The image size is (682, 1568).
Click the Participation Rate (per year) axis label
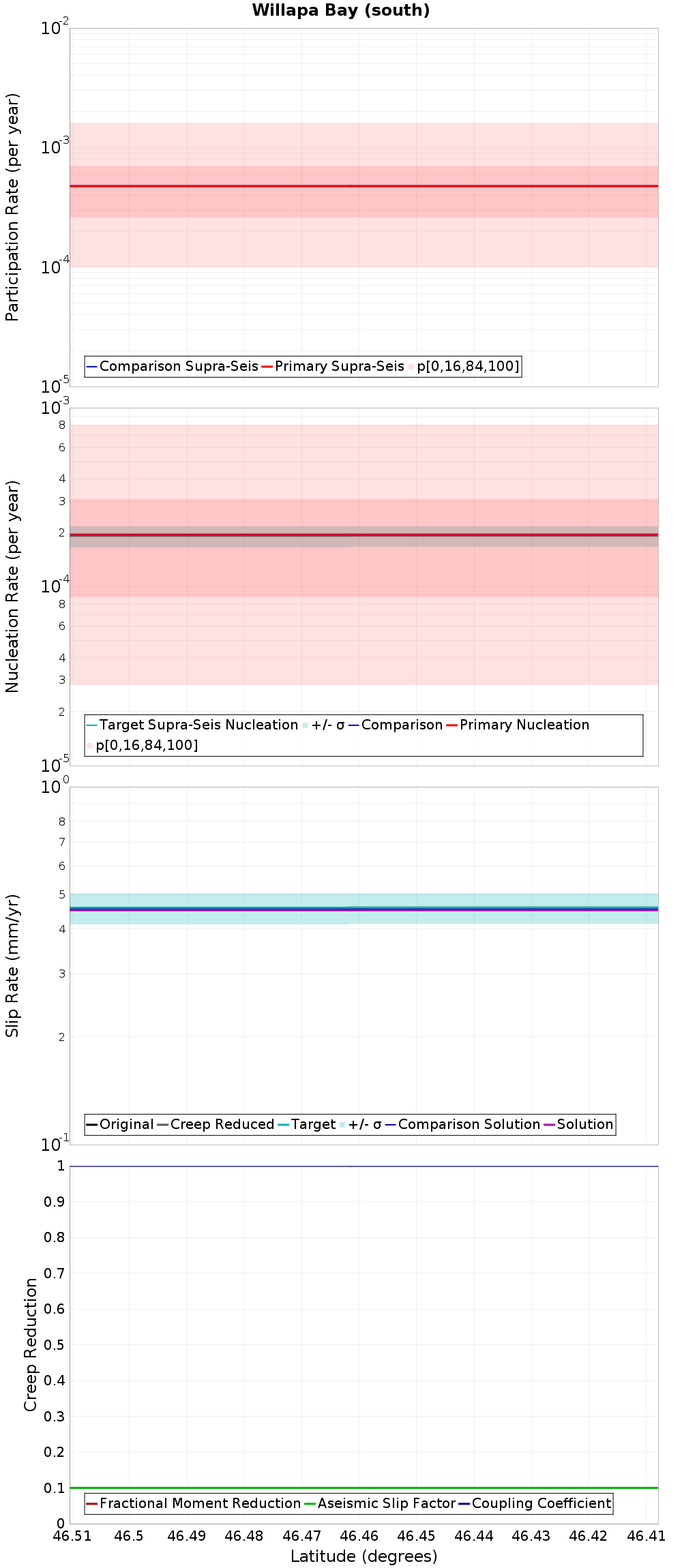point(12,207)
